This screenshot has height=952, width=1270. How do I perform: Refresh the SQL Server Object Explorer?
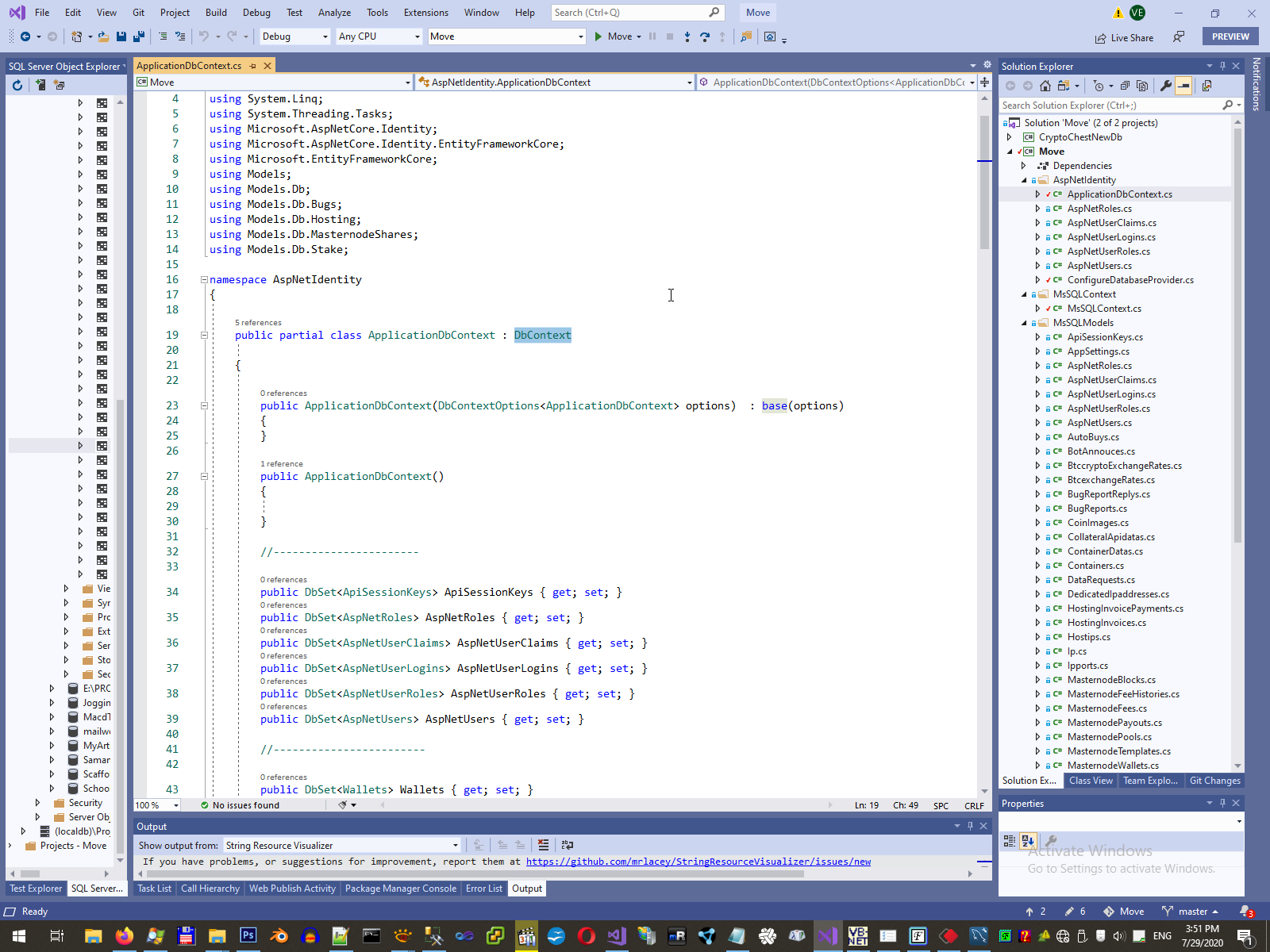point(17,85)
